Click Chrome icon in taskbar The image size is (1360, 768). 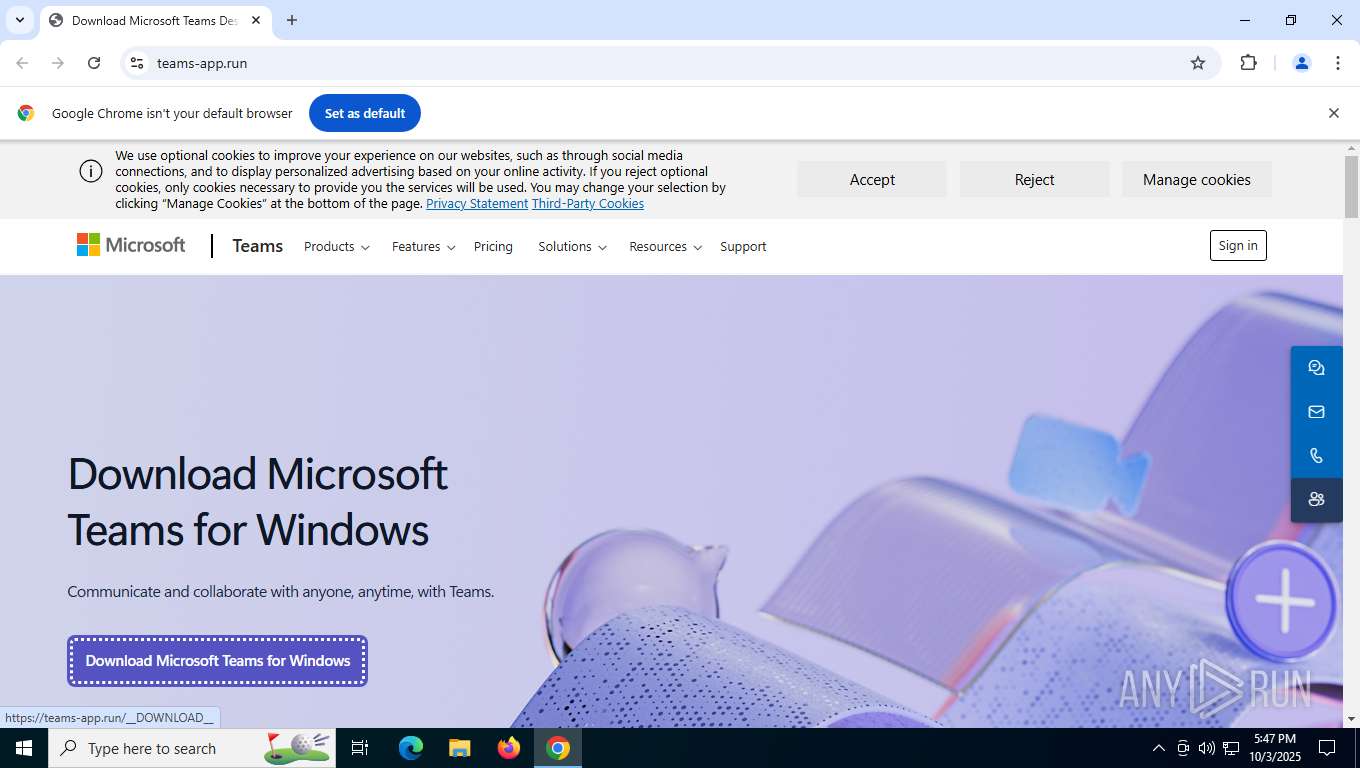558,748
